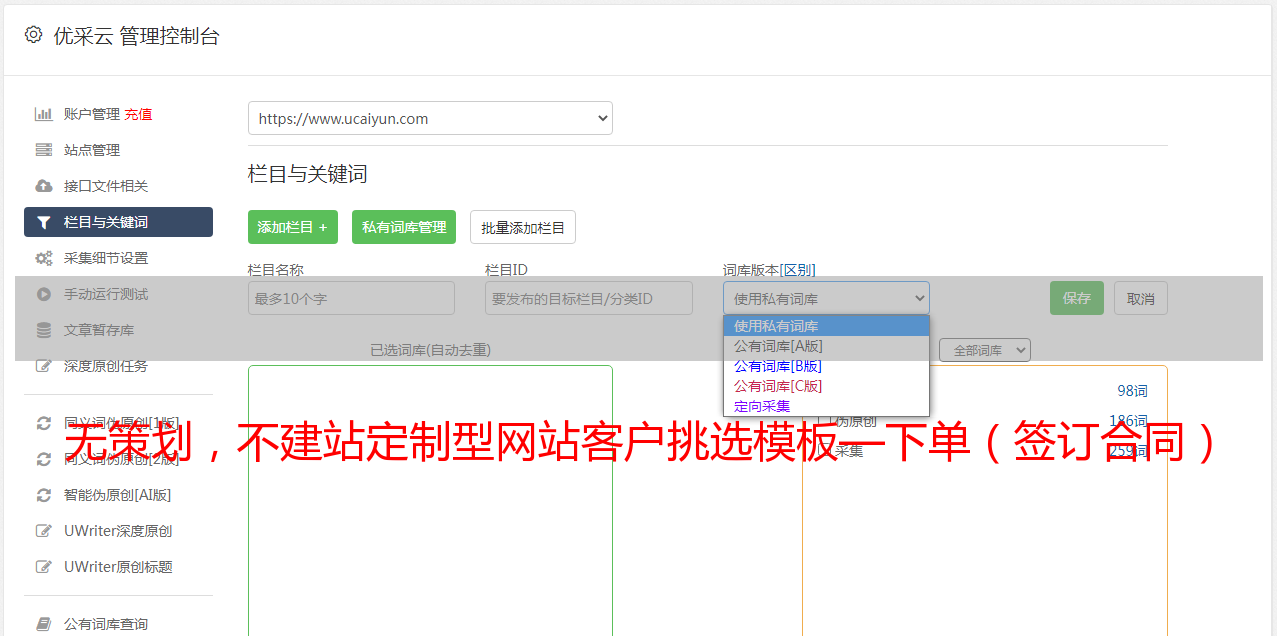Image resolution: width=1277 pixels, height=636 pixels.
Task: Click the 186词 count
Action: [x=1128, y=421]
